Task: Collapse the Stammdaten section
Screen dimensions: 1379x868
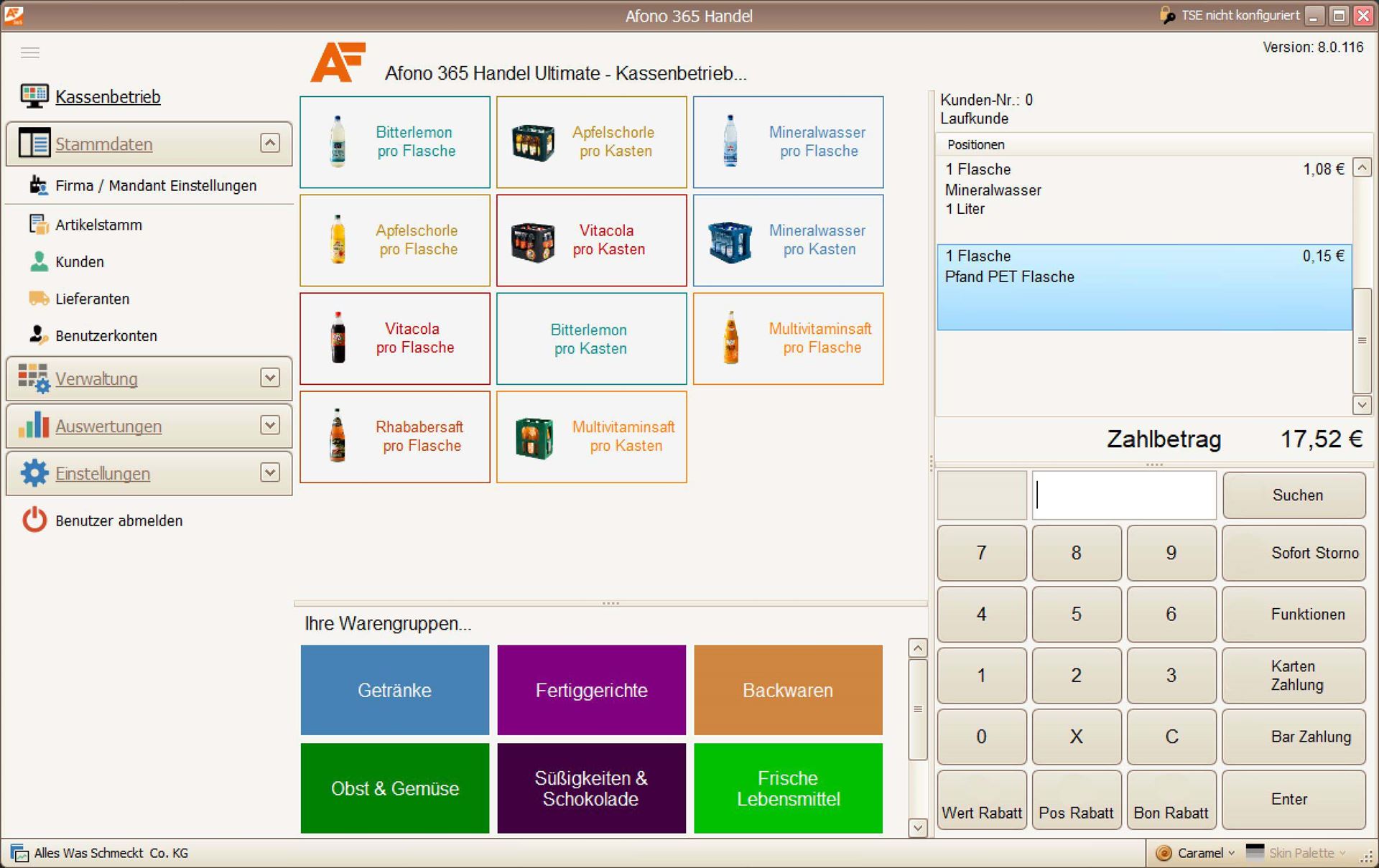Action: tap(269, 143)
